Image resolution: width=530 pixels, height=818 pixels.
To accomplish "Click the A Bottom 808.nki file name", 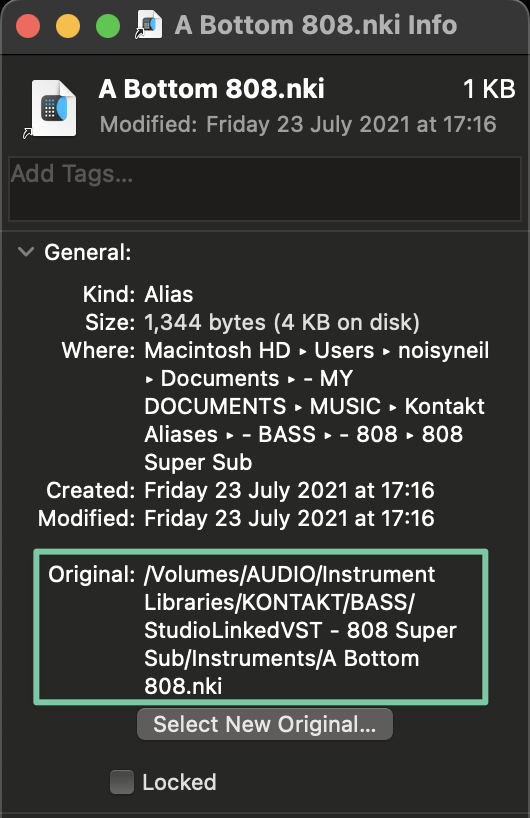I will [x=211, y=89].
